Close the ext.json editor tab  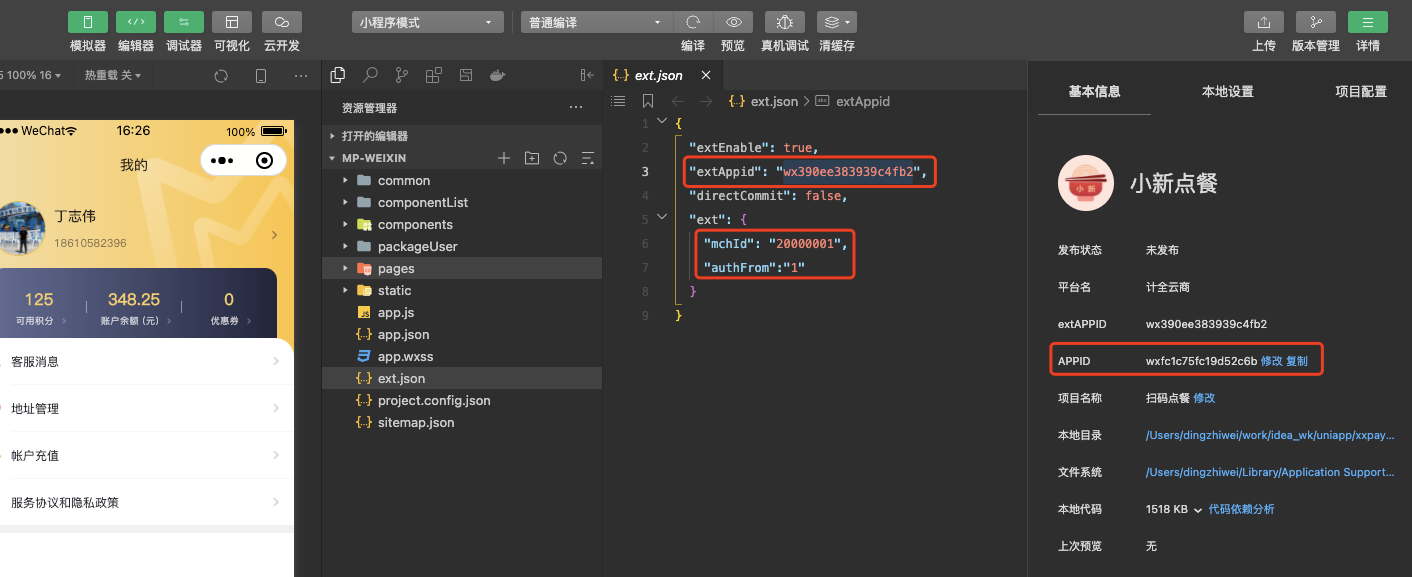(x=706, y=76)
